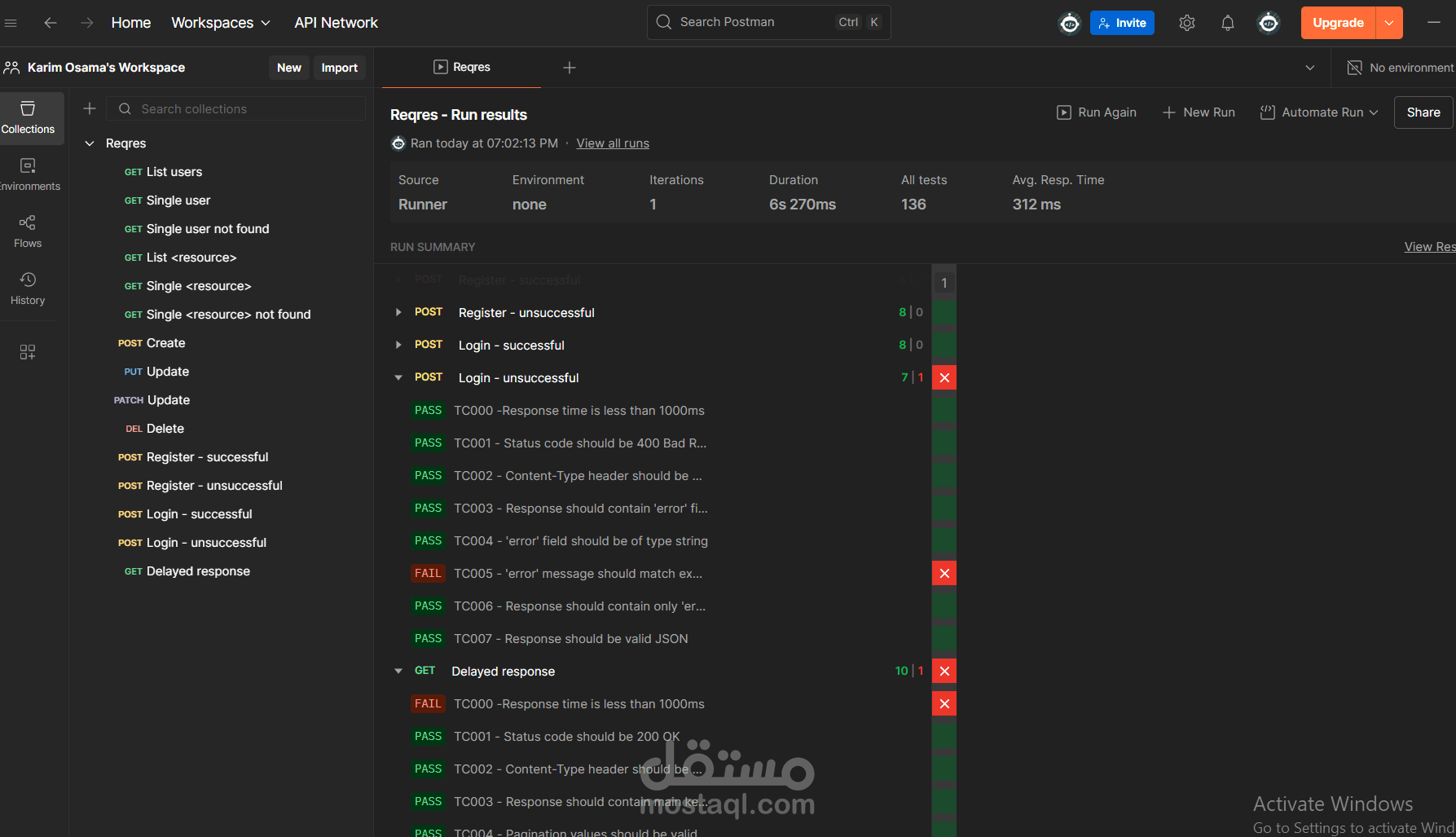The width and height of the screenshot is (1456, 837).
Task: Open the Collections sidebar tab
Action: pyautogui.click(x=29, y=118)
